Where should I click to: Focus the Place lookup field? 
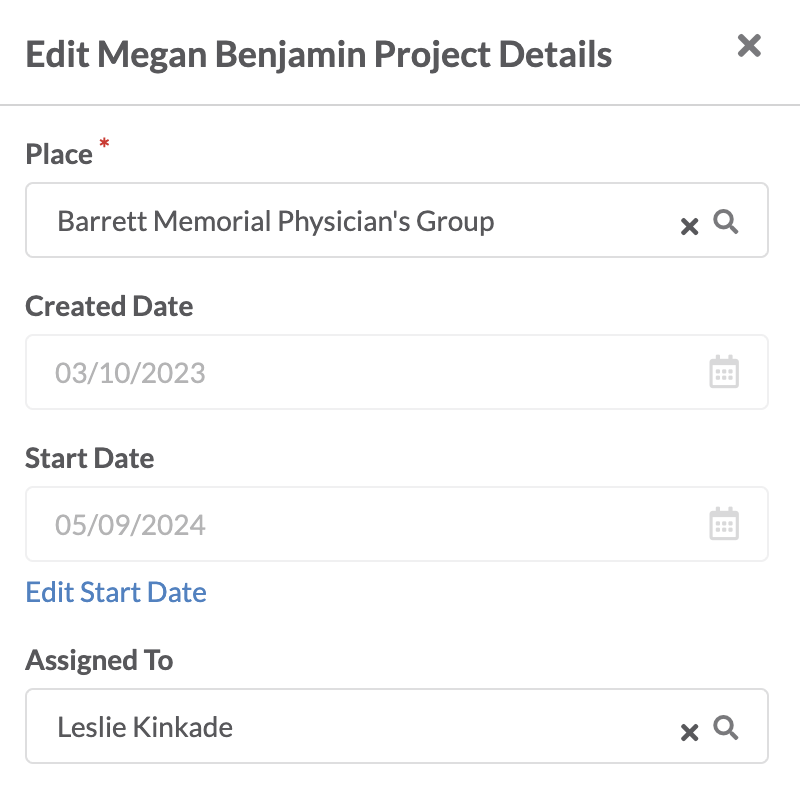[397, 220]
